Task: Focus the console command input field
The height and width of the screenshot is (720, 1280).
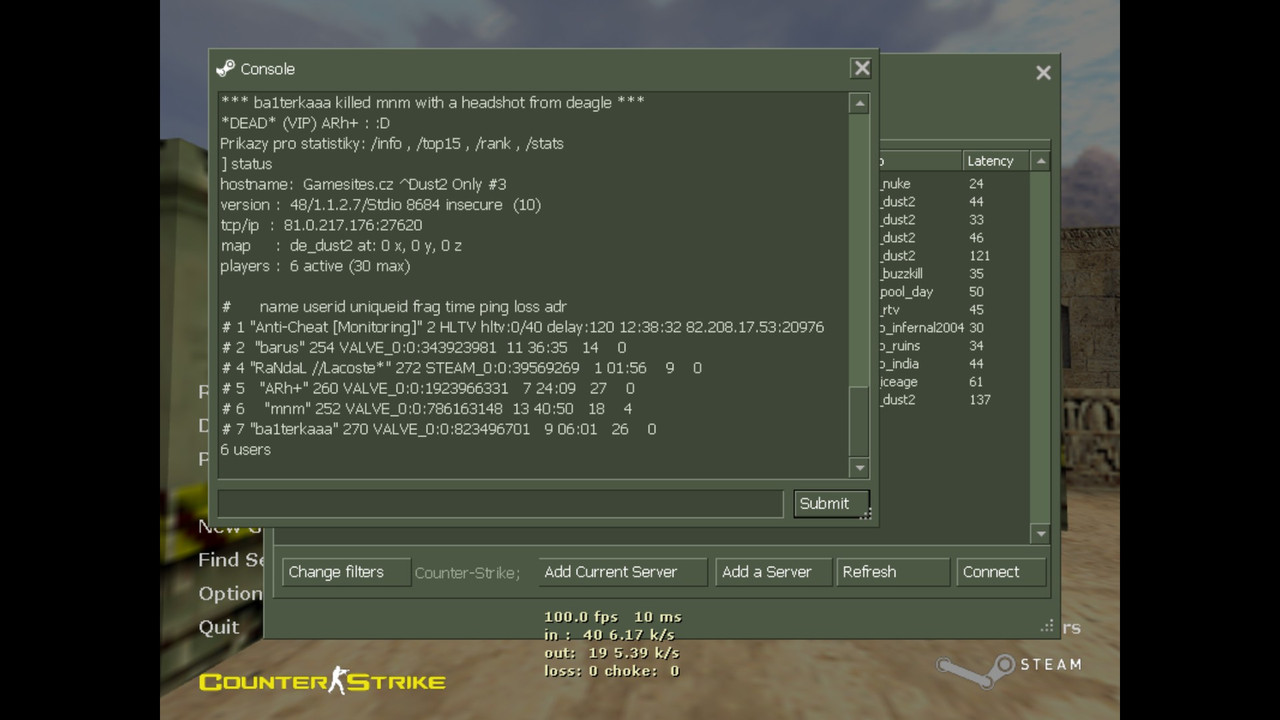Action: pos(500,503)
